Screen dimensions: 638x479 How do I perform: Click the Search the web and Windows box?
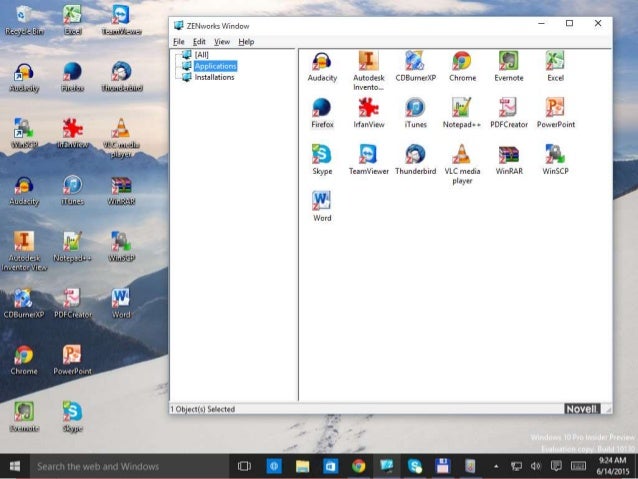point(129,466)
